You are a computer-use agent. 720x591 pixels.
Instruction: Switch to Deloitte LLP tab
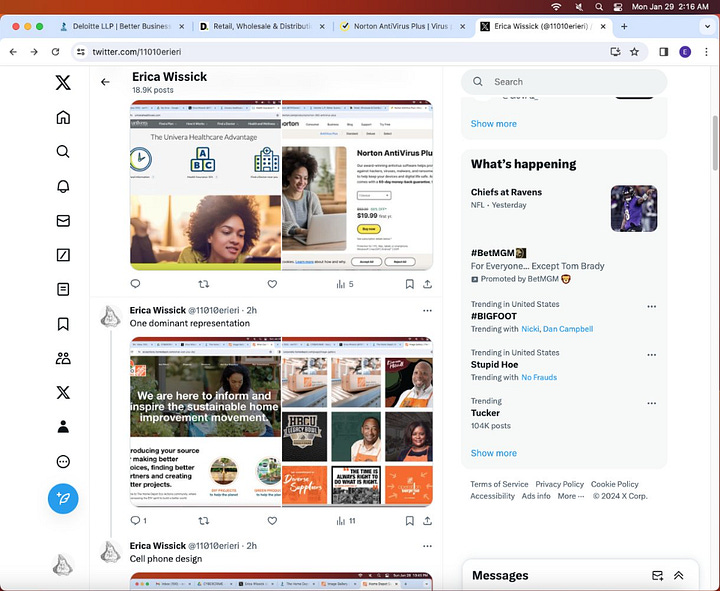click(x=122, y=27)
